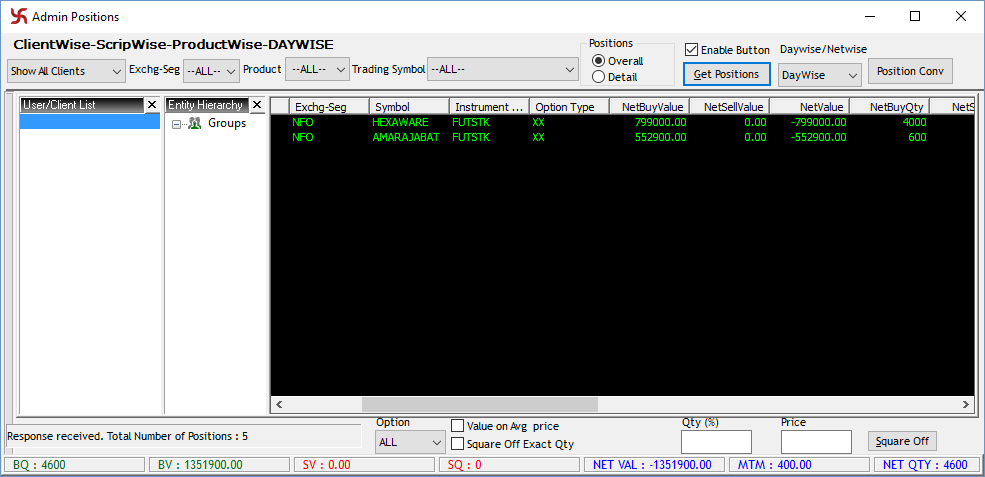Screen dimensions: 985x477
Task: Select the Groups tree item
Action: tap(227, 123)
